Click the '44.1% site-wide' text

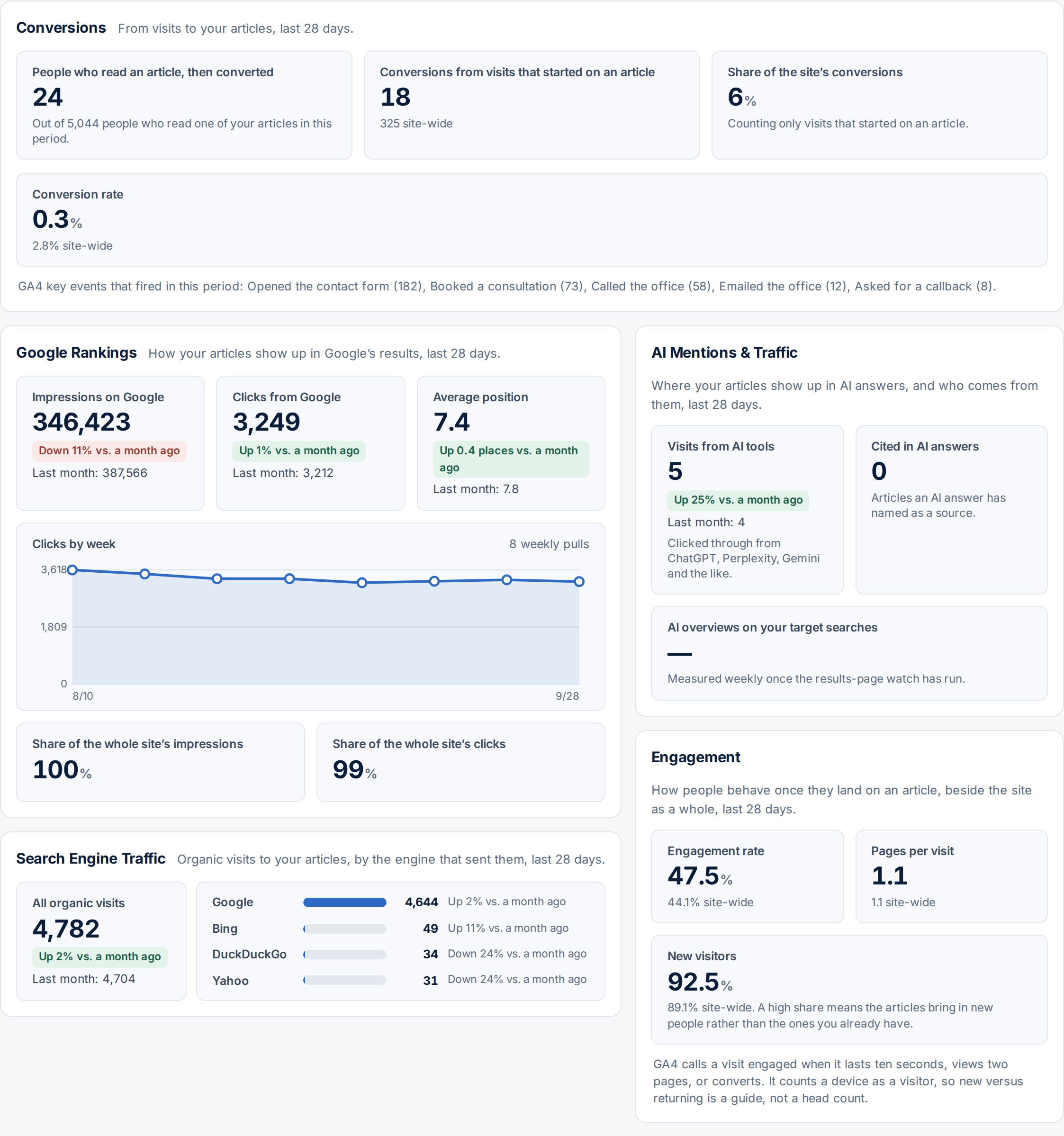point(710,902)
